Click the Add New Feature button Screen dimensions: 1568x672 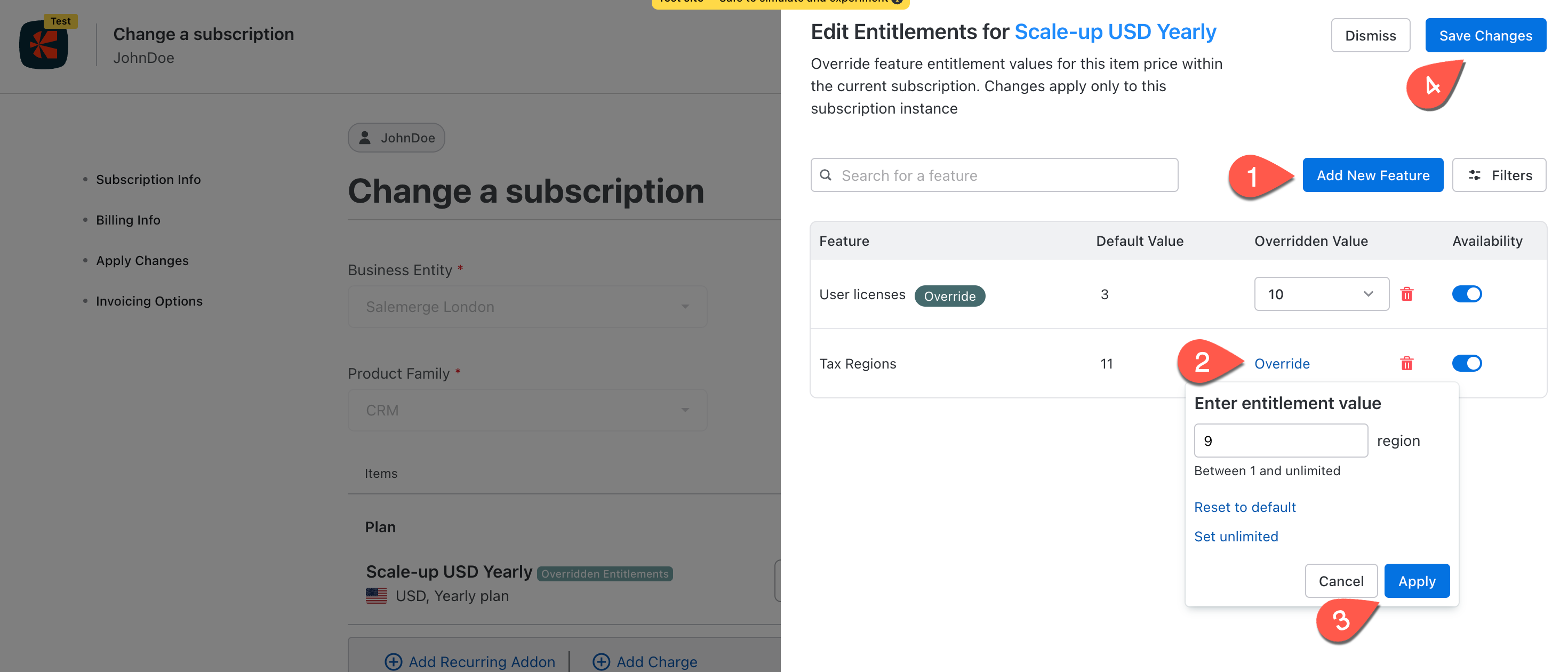click(x=1372, y=175)
